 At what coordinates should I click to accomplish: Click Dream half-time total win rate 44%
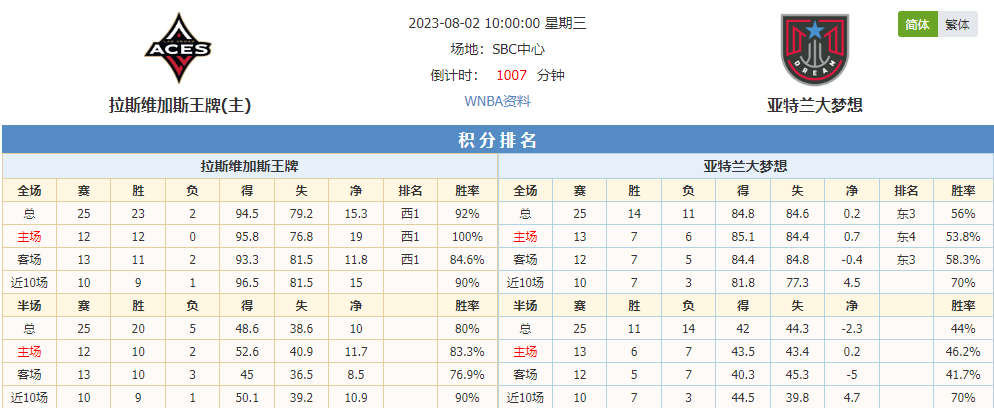[x=963, y=329]
